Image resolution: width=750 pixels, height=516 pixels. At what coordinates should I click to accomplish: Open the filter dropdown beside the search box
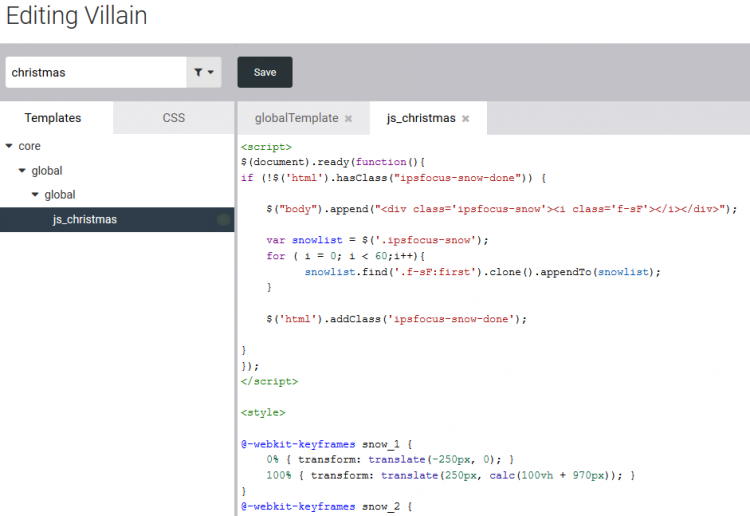click(x=204, y=72)
